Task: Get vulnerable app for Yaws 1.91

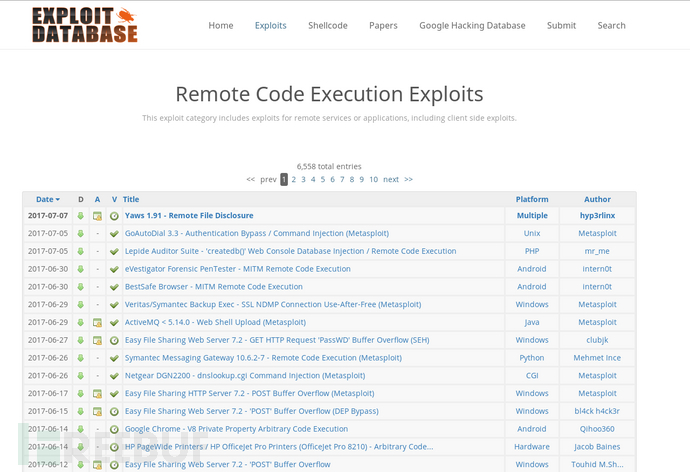Action: click(x=97, y=216)
